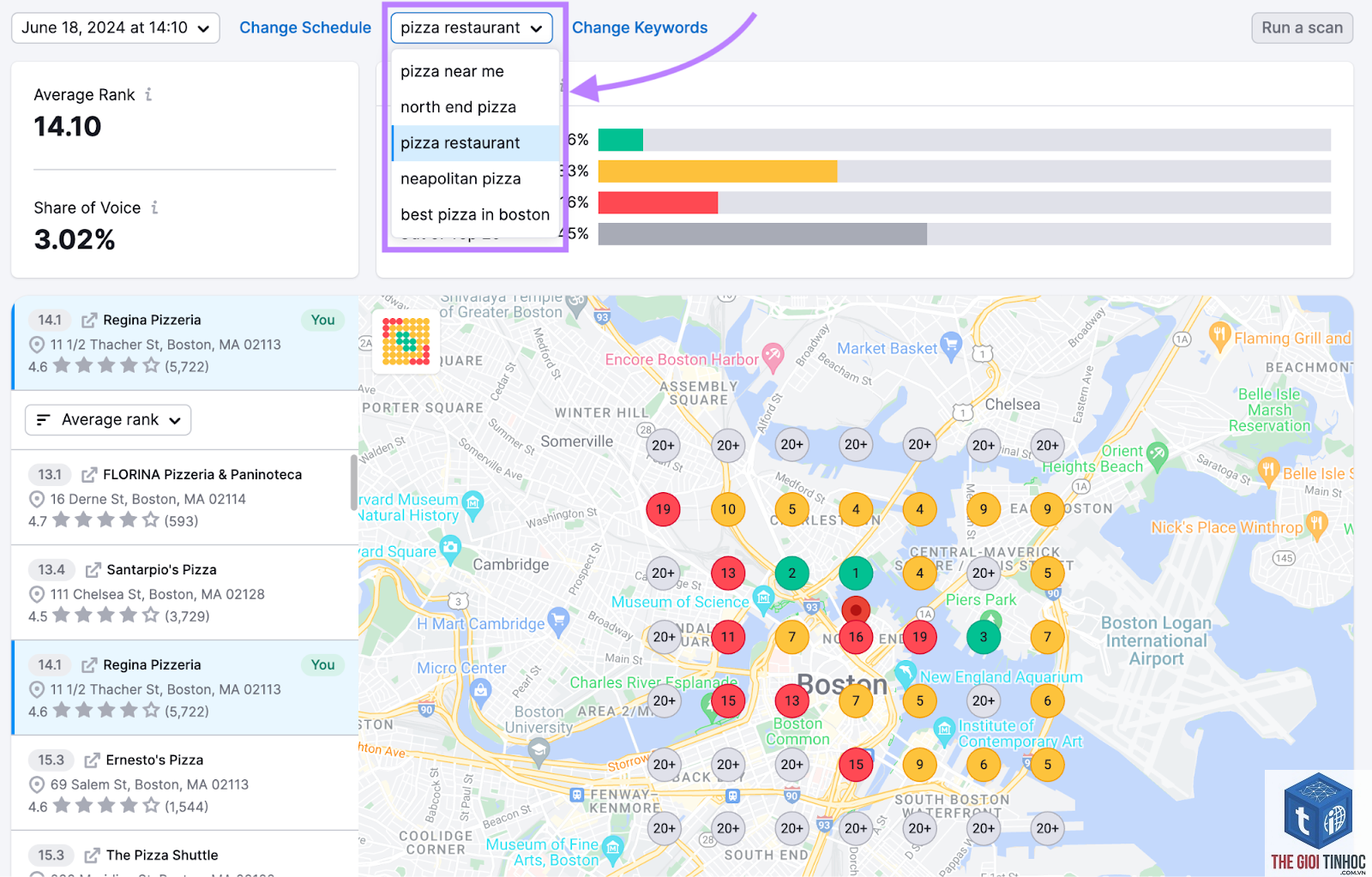Click H Mart Cambridge shopping pin
Image resolution: width=1372 pixels, height=877 pixels.
[x=559, y=621]
